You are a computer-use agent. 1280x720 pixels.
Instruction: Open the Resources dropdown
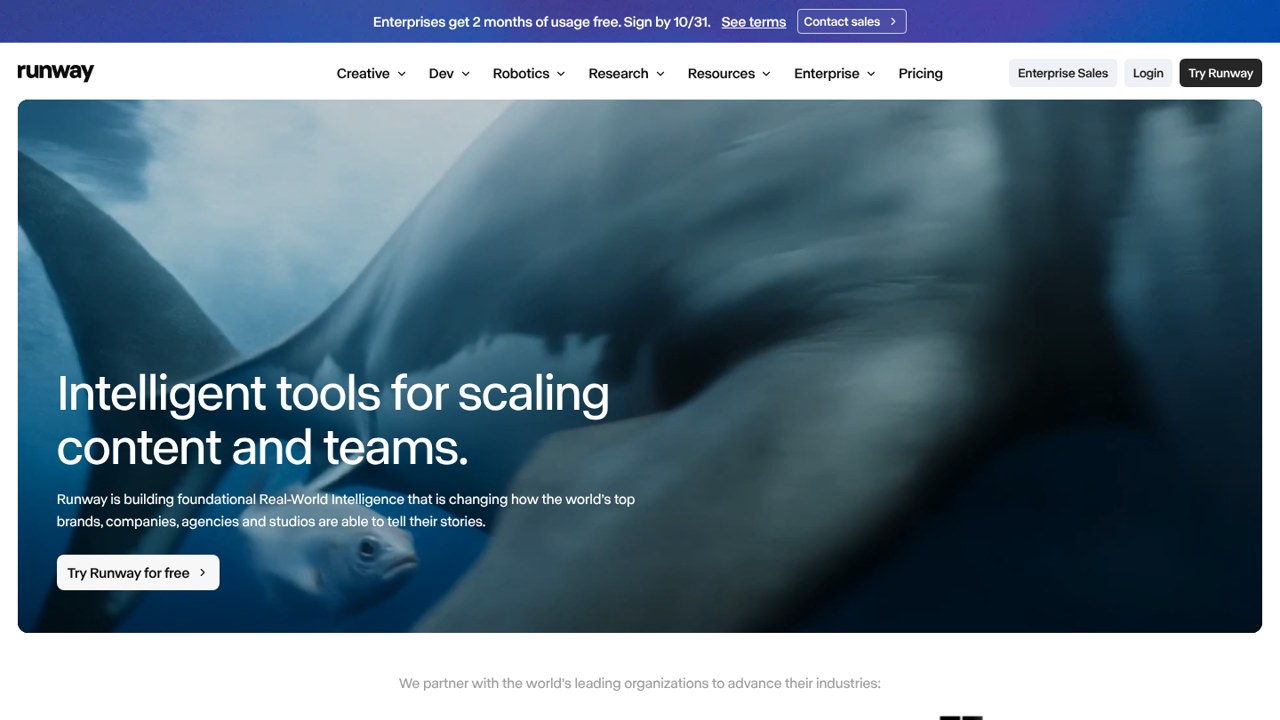(729, 73)
